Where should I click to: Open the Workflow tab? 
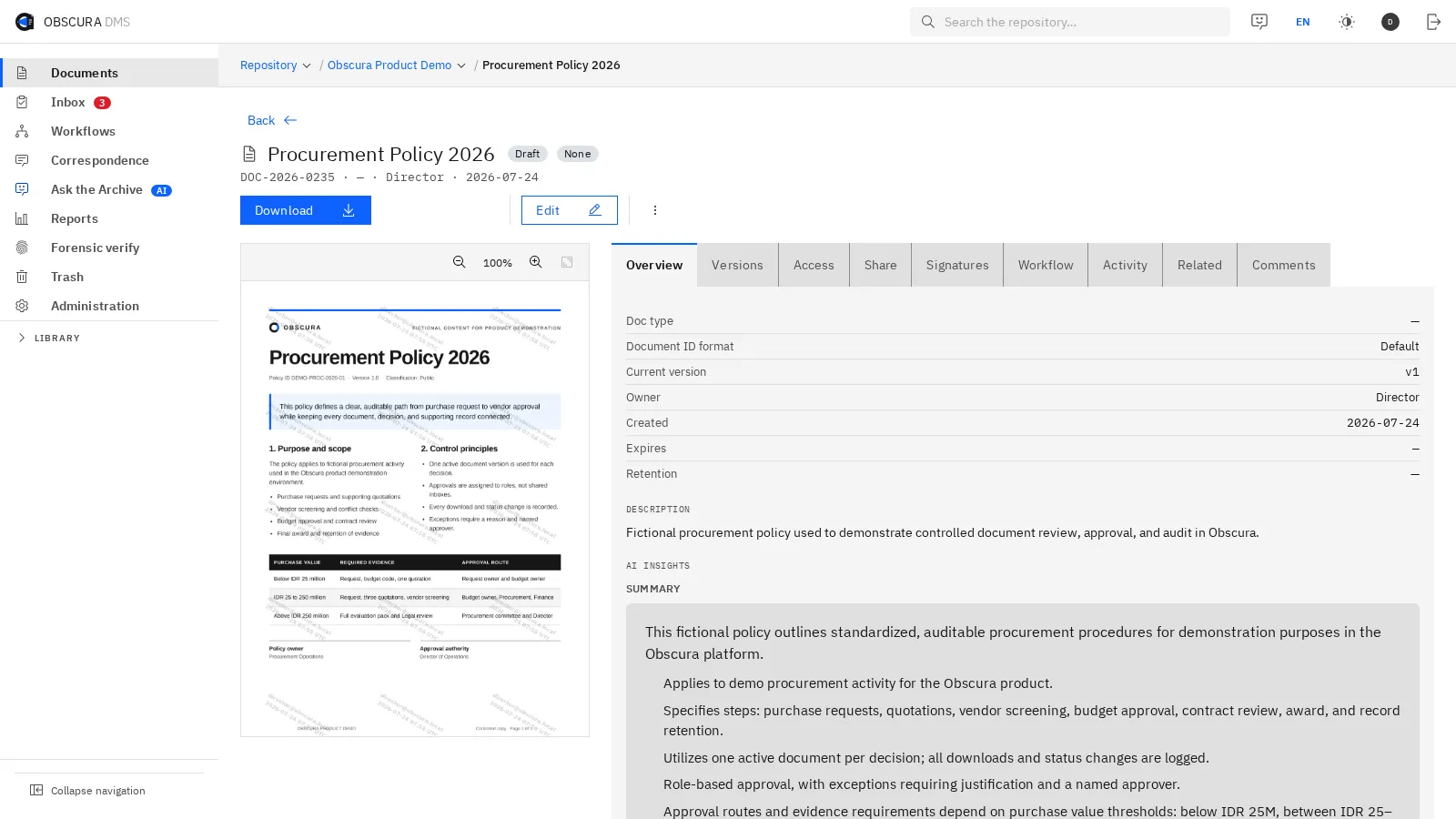[1046, 265]
